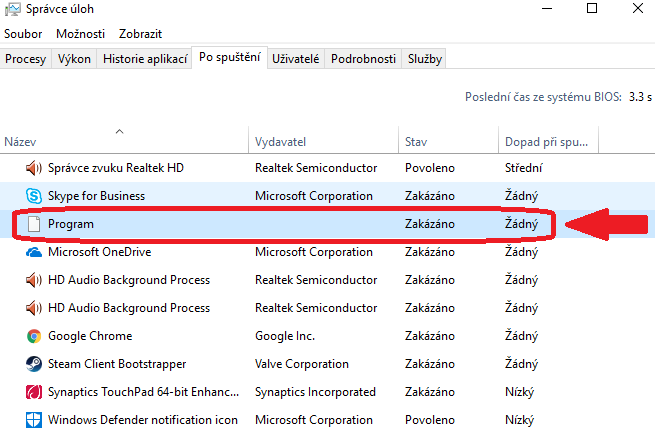Click the Valve Corporation publisher cell
Image resolution: width=655 pixels, height=436 pixels.
tap(302, 364)
